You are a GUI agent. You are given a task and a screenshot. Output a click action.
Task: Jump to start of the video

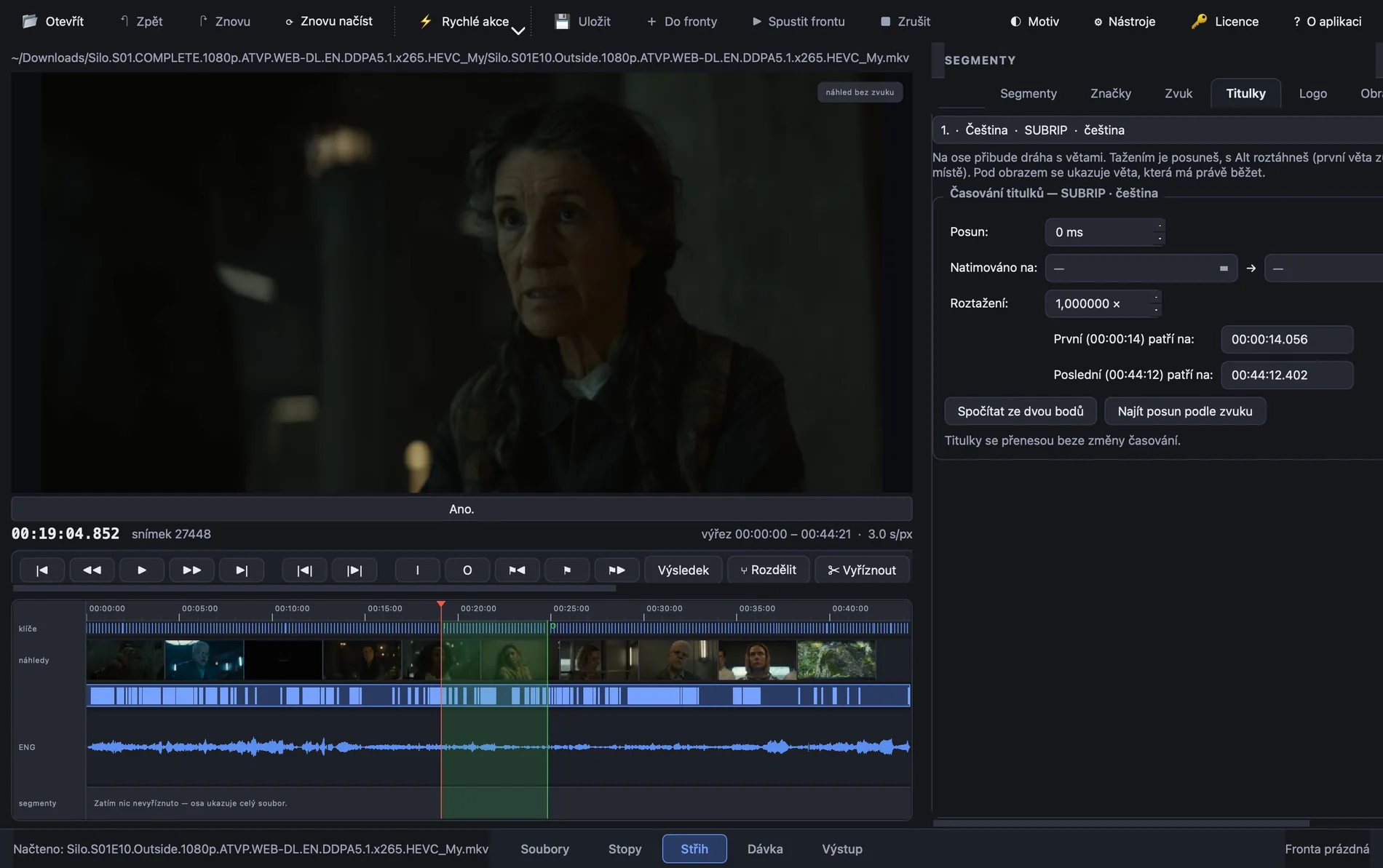point(42,570)
